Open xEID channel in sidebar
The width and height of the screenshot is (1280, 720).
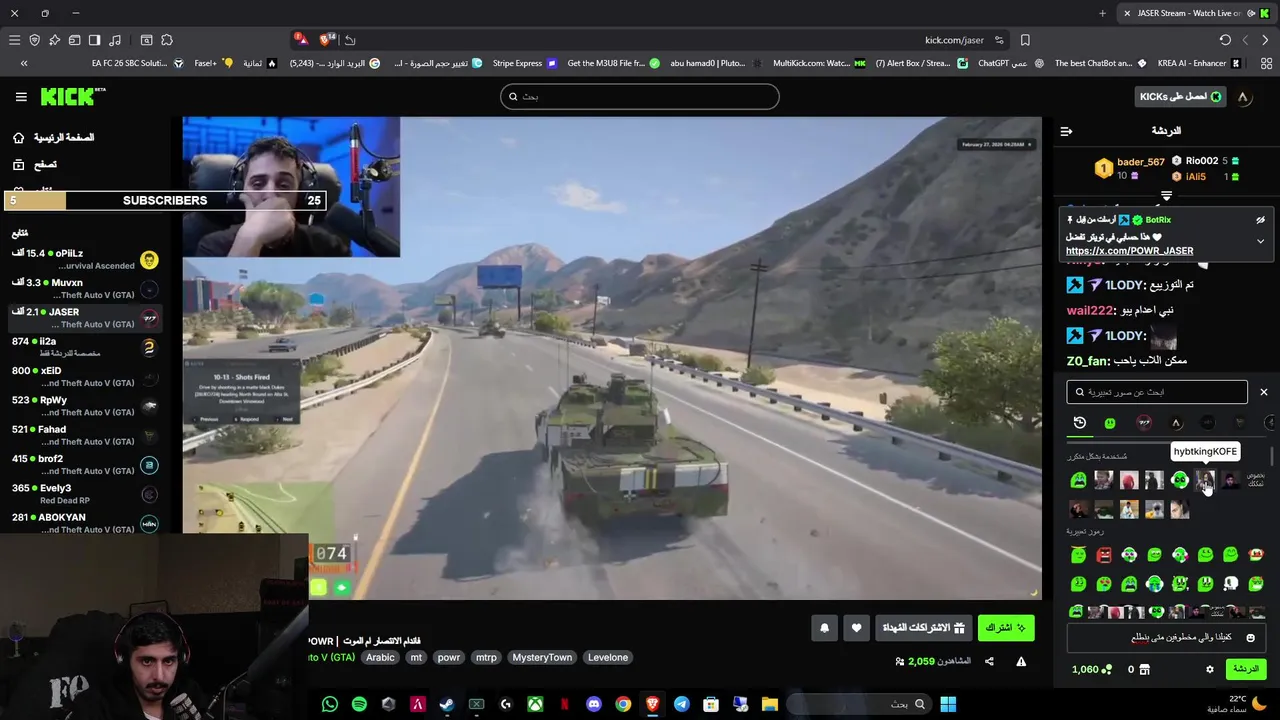(85, 376)
